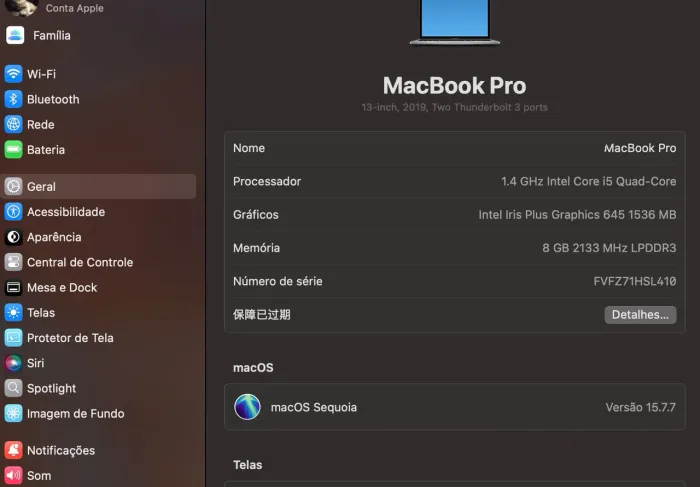Open Telas label in sidebar

tap(41, 312)
